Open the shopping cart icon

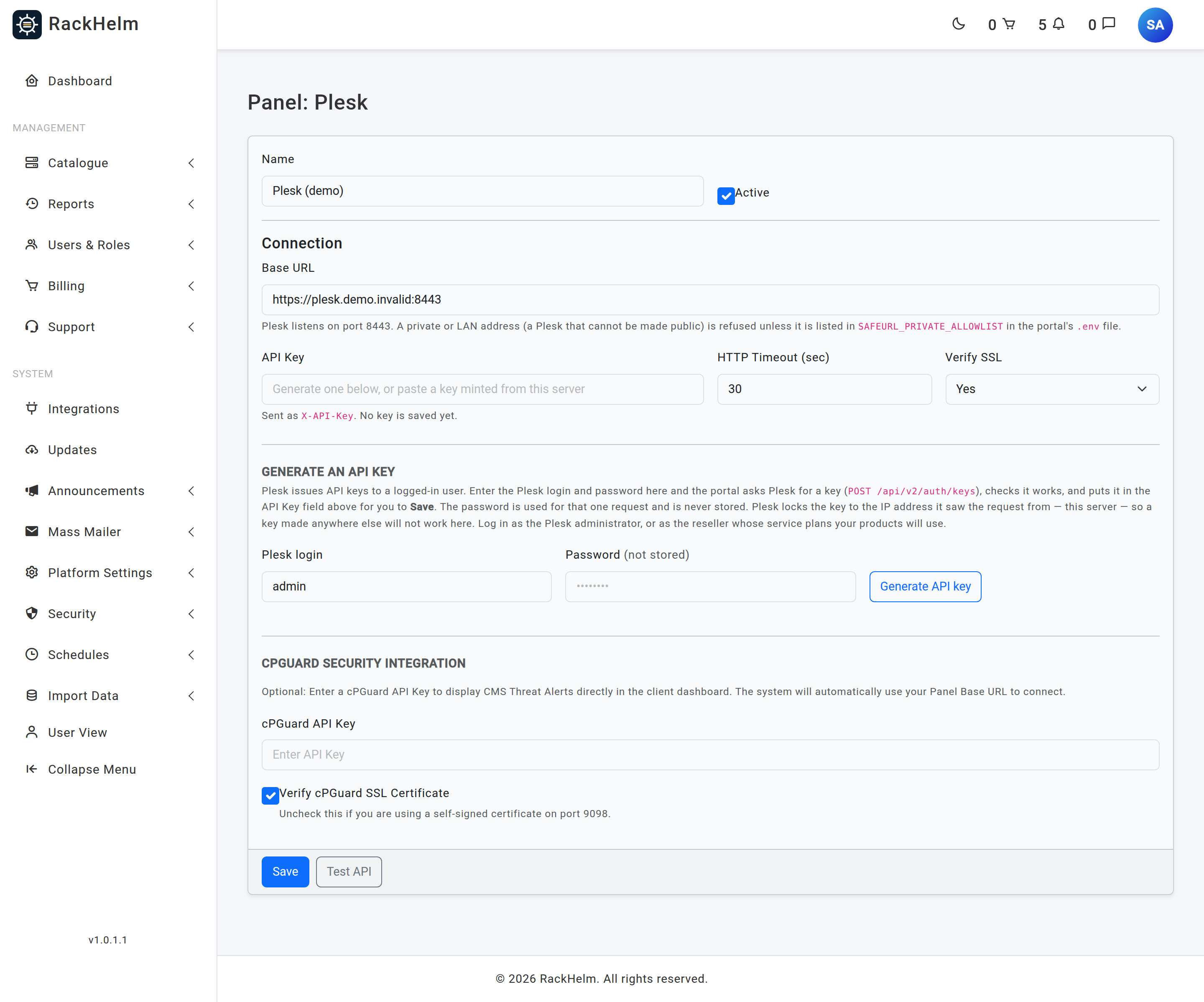pos(1009,24)
